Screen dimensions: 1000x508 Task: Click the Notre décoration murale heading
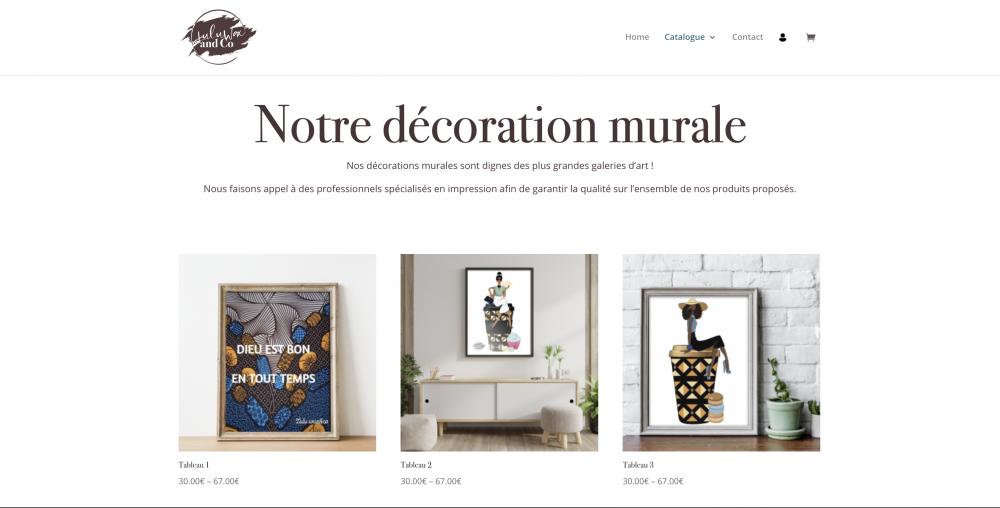coord(500,124)
